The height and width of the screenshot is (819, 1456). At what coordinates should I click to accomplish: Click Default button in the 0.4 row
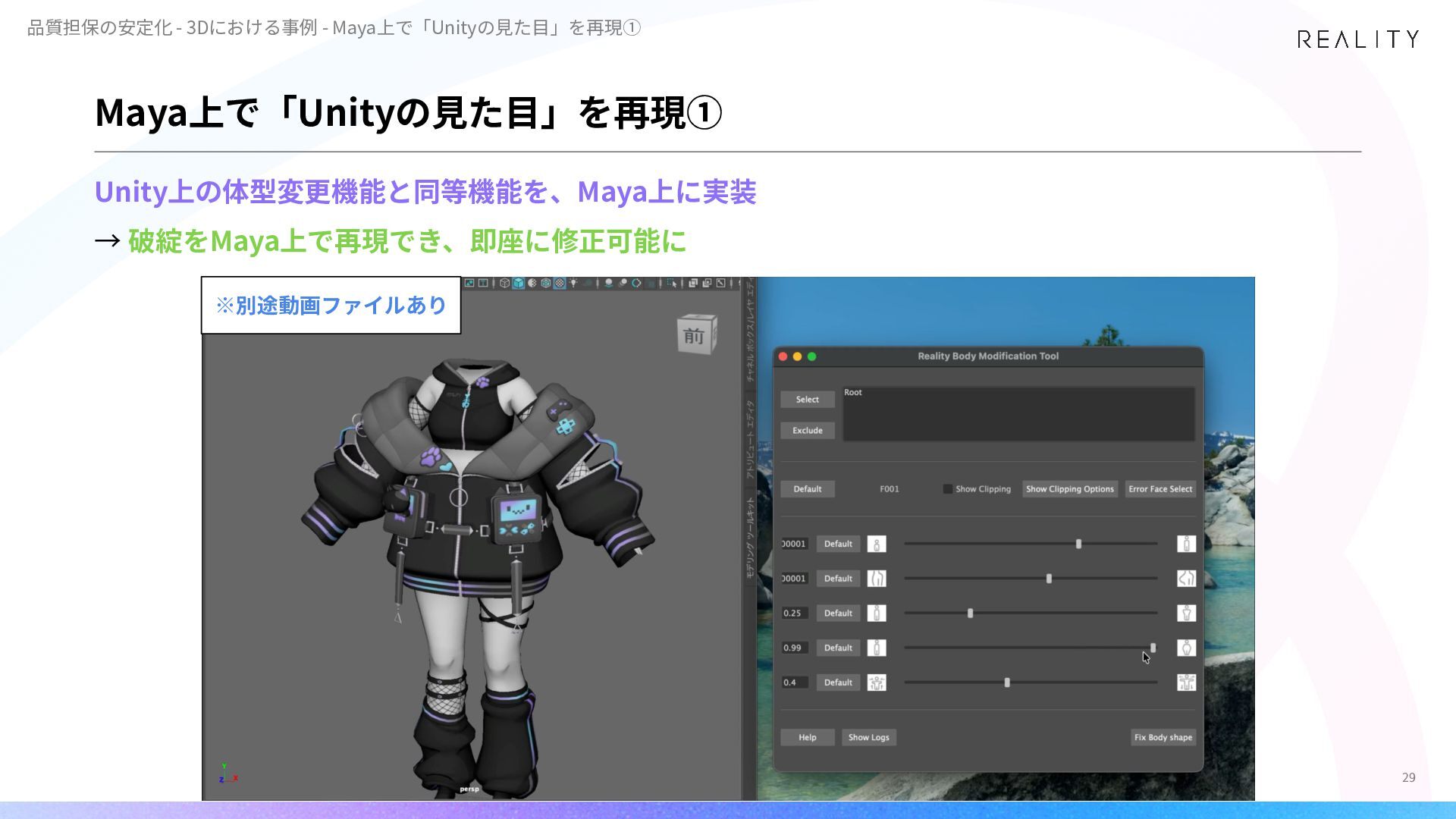838,683
